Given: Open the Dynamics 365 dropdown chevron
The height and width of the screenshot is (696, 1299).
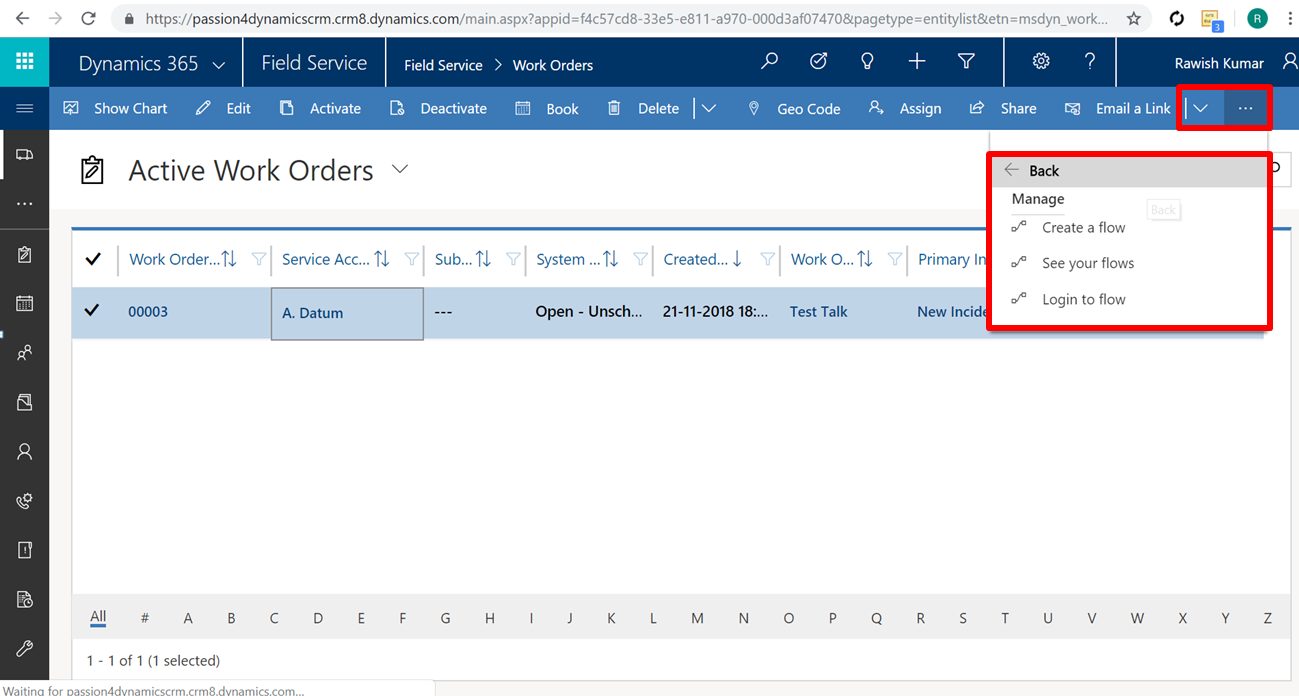Looking at the screenshot, I should pyautogui.click(x=219, y=64).
